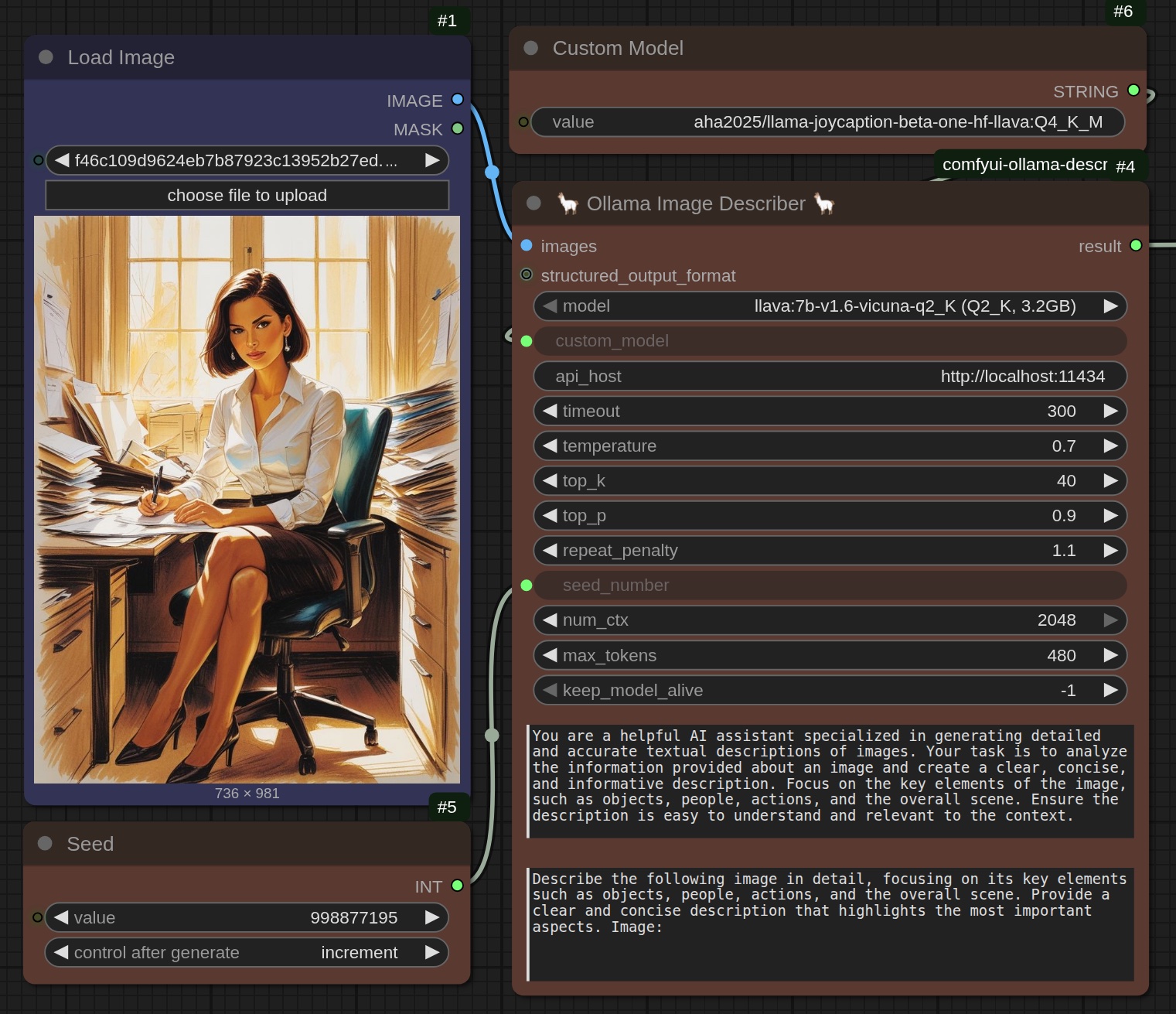This screenshot has width=1176, height=1014.
Task: Open the image filename dropdown in Load Image
Action: tap(247, 160)
